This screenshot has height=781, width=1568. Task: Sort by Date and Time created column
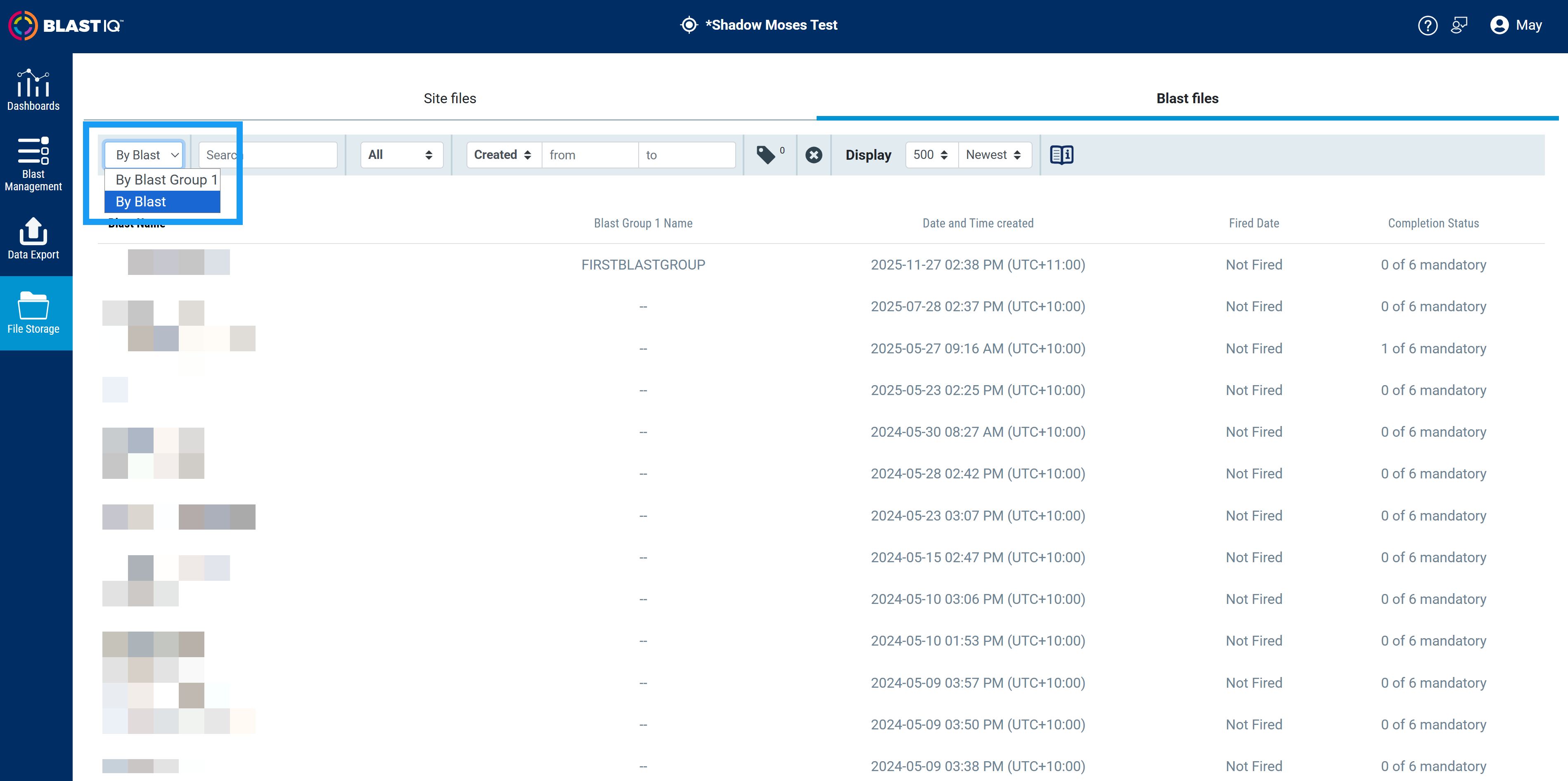978,223
